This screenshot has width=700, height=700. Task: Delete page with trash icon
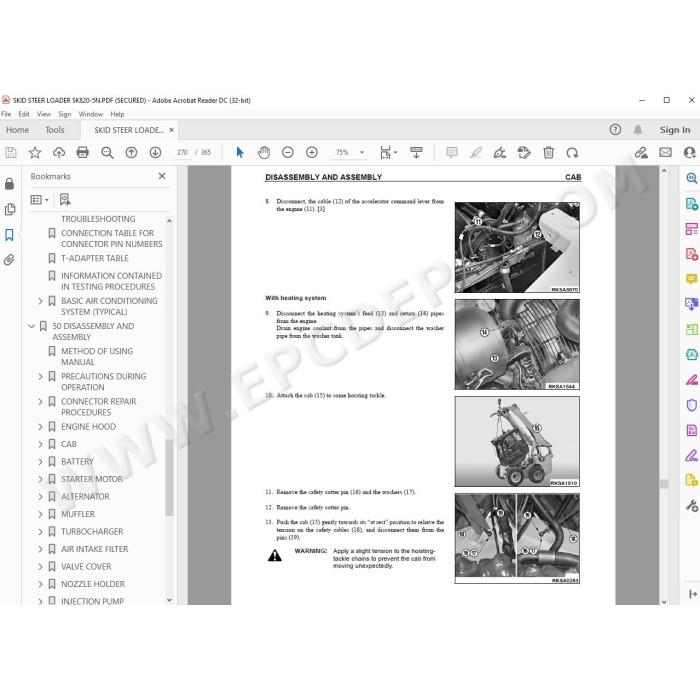pyautogui.click(x=548, y=153)
